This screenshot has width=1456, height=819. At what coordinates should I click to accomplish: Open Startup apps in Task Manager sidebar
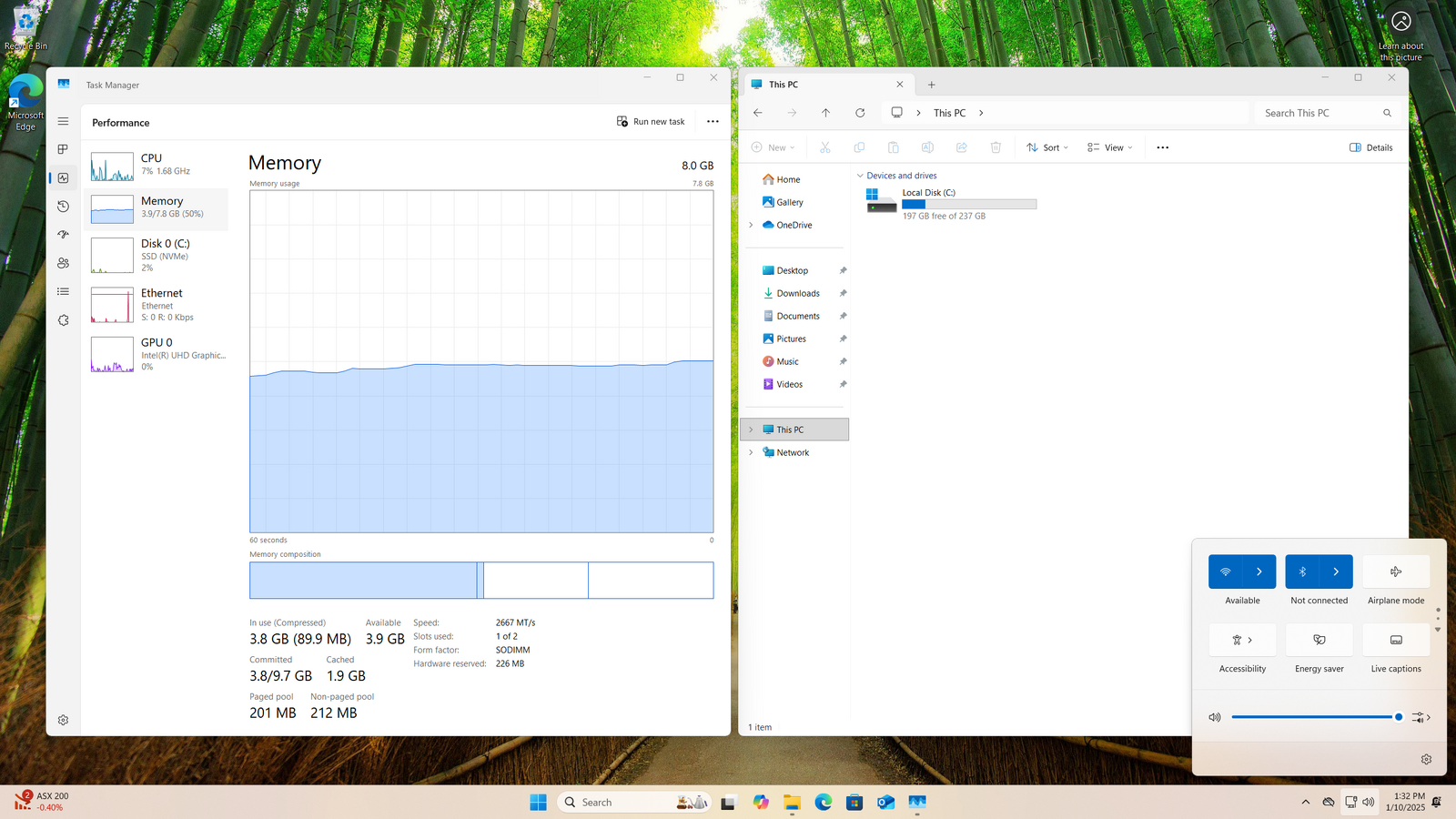pyautogui.click(x=63, y=235)
